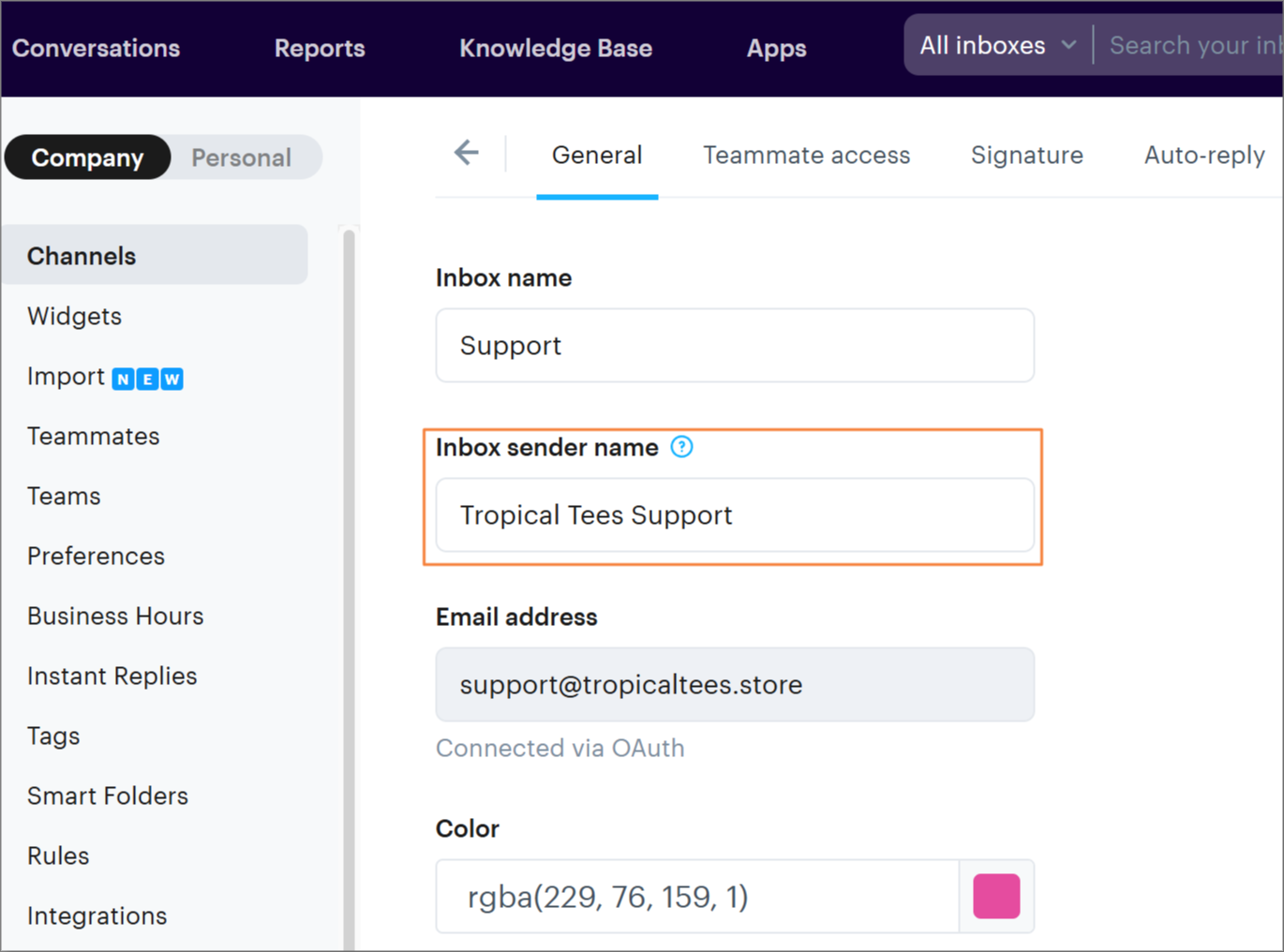
Task: Switch to Personal settings
Action: (241, 157)
